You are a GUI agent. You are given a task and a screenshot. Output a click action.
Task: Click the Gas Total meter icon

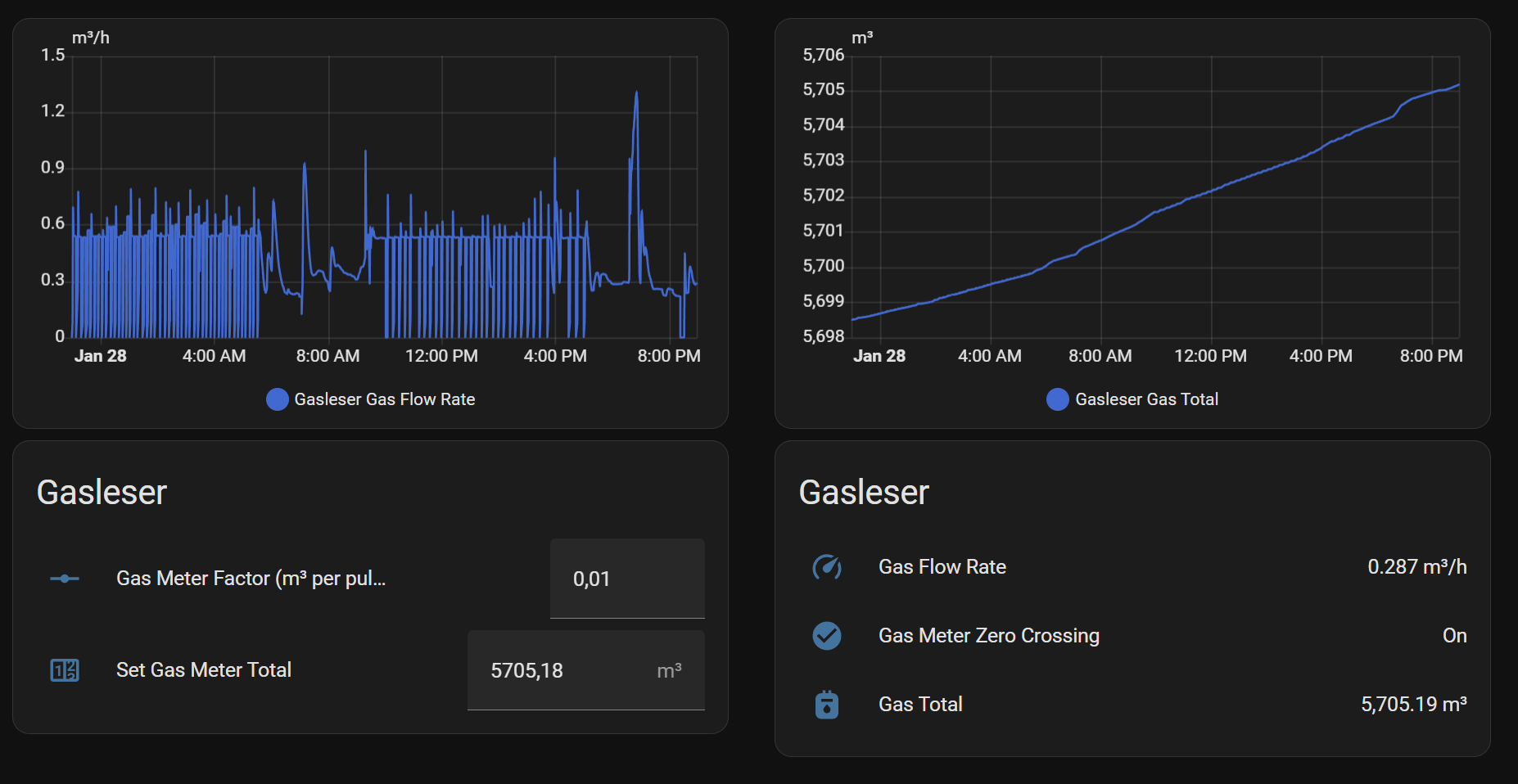[827, 705]
